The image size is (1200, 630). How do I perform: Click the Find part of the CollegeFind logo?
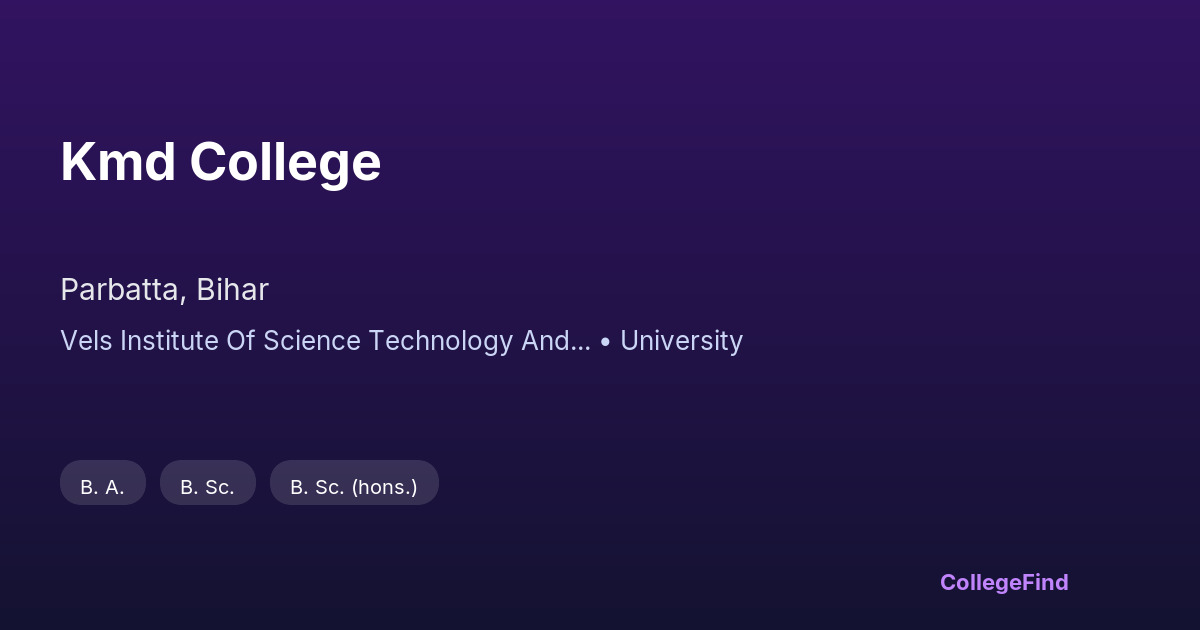tap(1042, 582)
